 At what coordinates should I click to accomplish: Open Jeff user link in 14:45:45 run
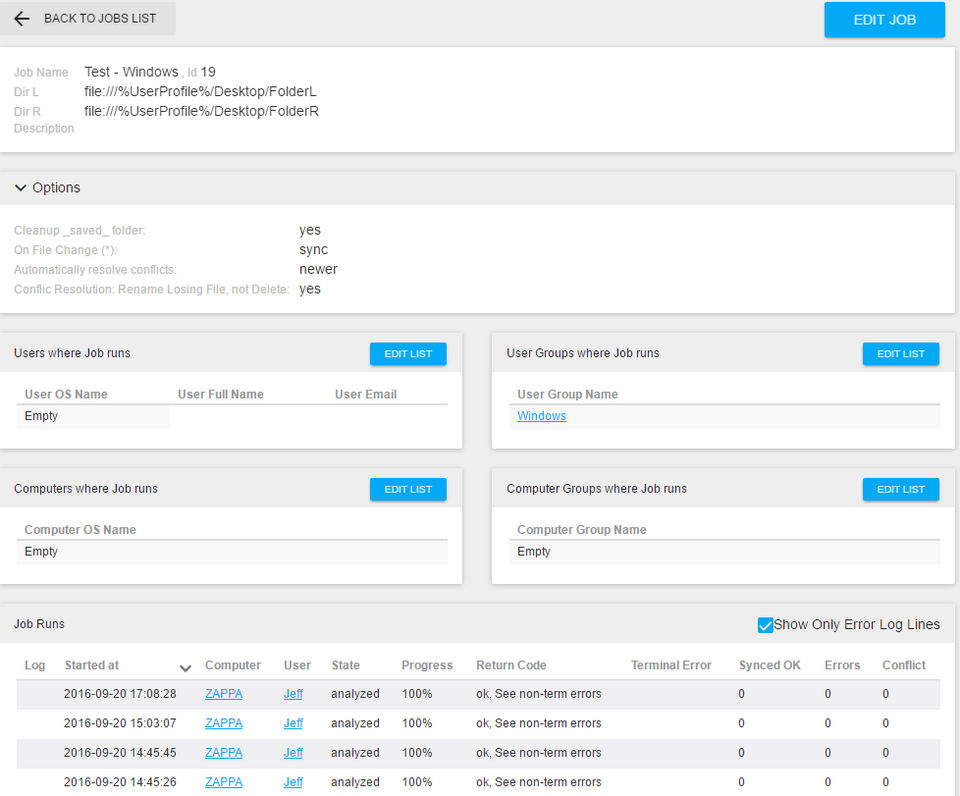pos(293,753)
